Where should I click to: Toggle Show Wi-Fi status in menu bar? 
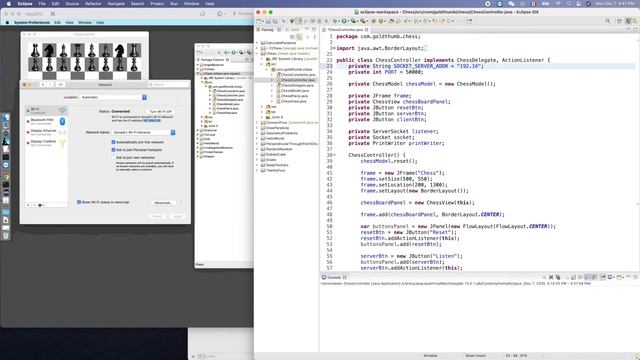click(79, 202)
